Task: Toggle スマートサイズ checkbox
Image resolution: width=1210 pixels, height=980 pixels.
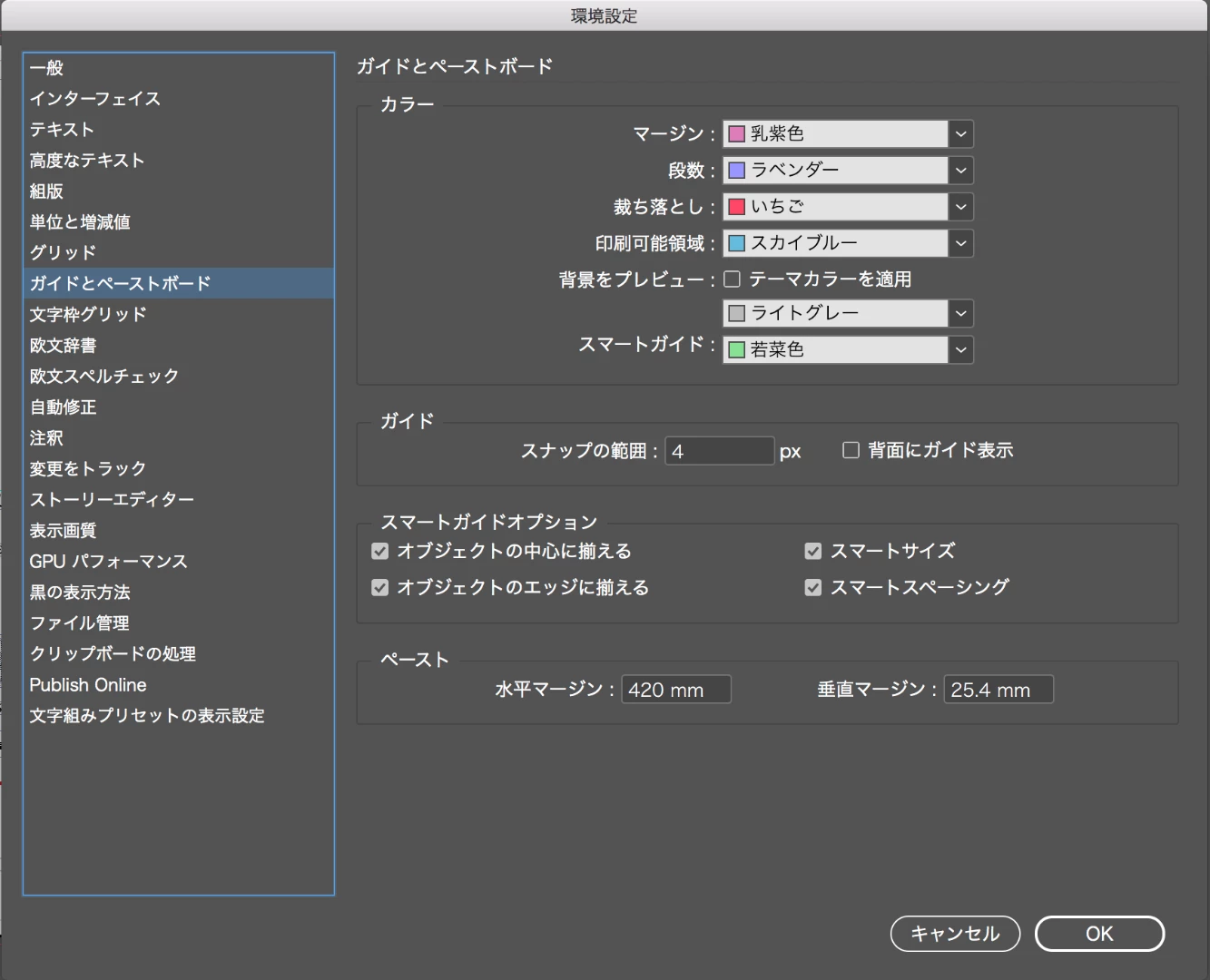Action: point(813,551)
